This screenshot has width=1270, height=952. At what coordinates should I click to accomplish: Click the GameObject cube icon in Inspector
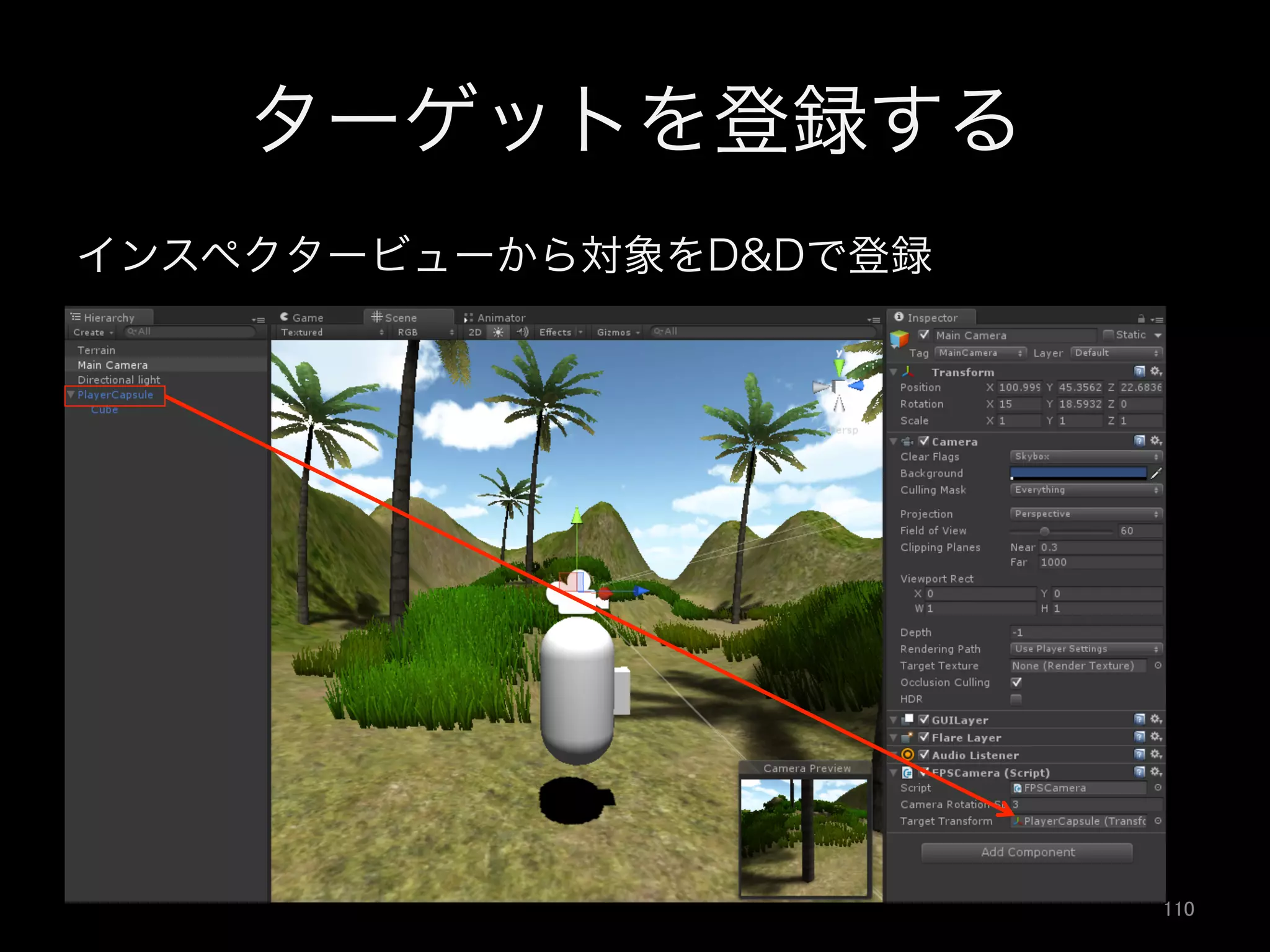[900, 339]
